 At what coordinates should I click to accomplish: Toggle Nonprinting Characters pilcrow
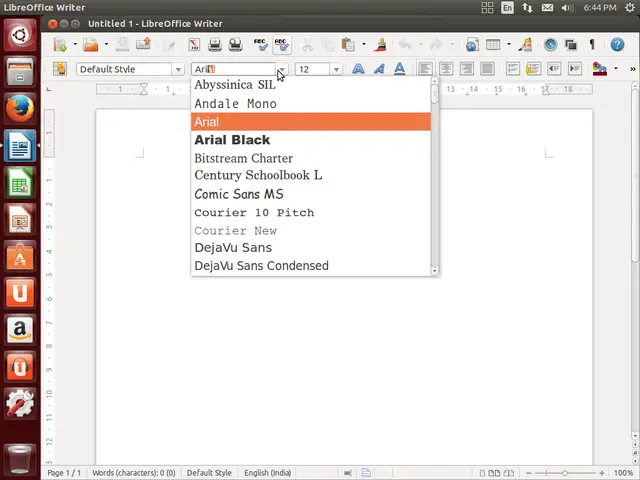(x=592, y=44)
